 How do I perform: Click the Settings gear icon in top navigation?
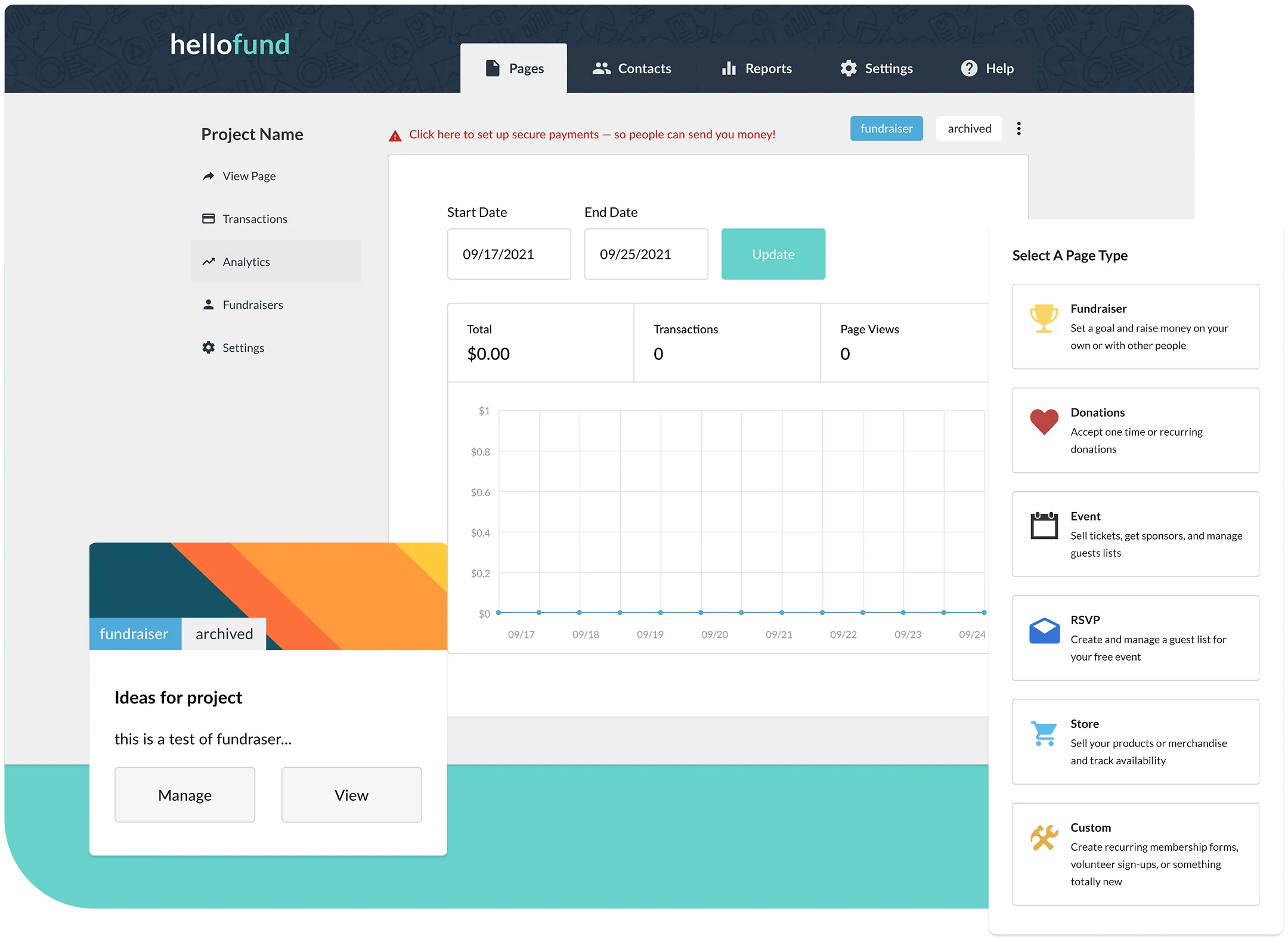point(849,68)
